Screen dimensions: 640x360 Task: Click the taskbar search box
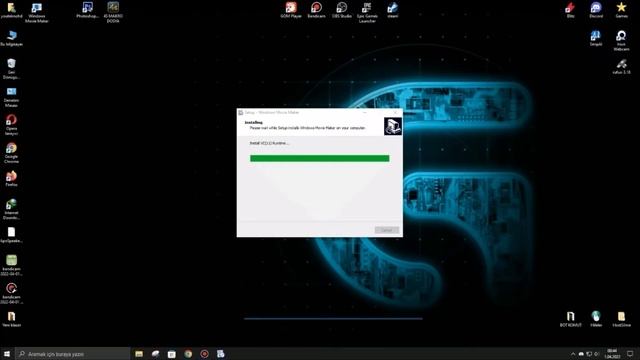[73, 353]
